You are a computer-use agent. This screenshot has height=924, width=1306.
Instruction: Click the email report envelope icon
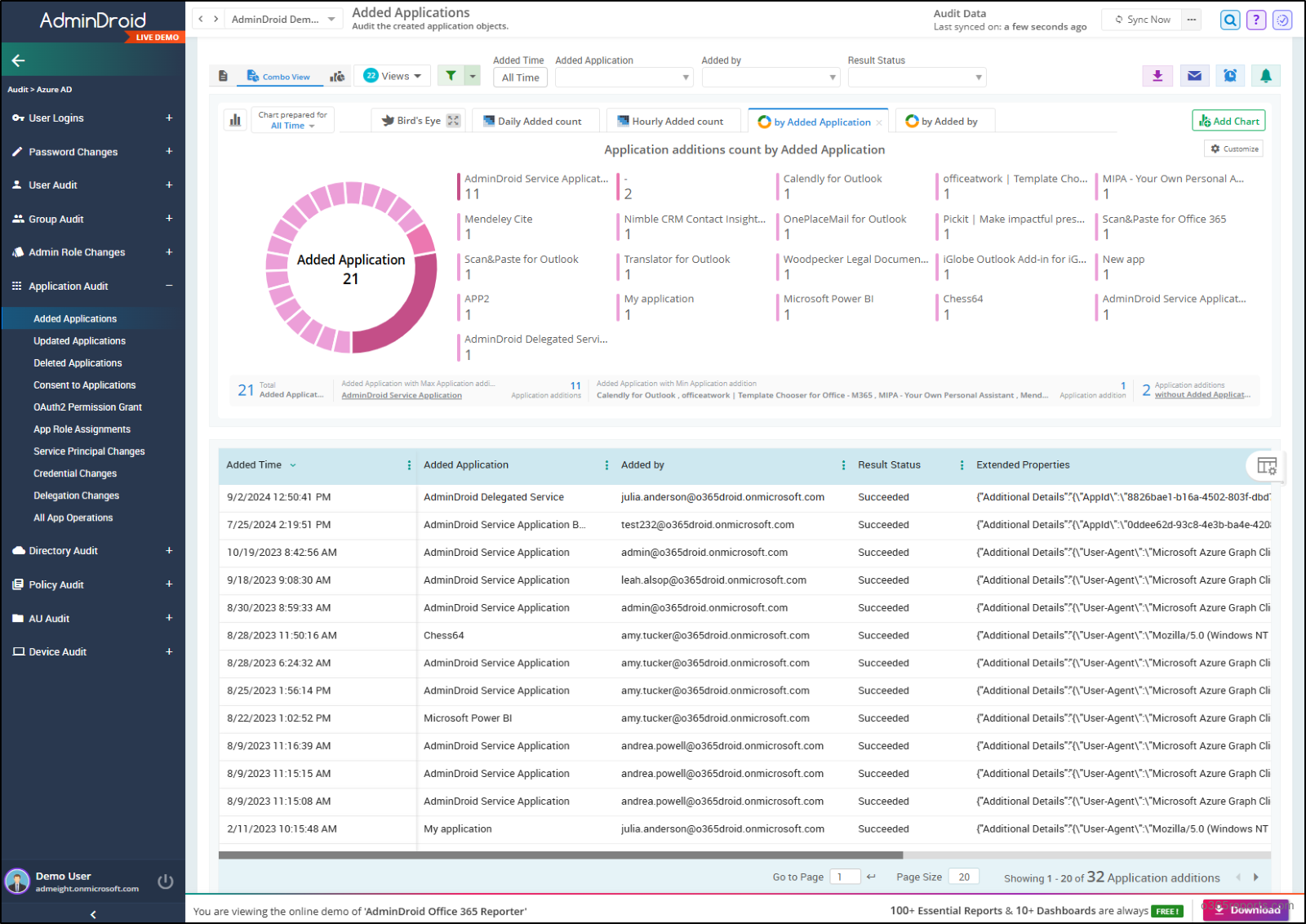coord(1194,76)
